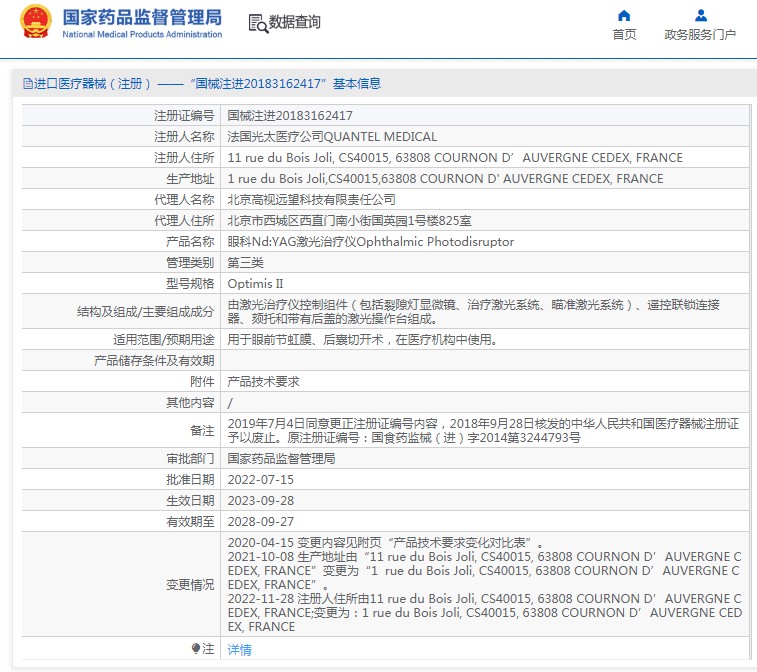
Task: Click the 其他内容 row label
Action: pyautogui.click(x=190, y=403)
